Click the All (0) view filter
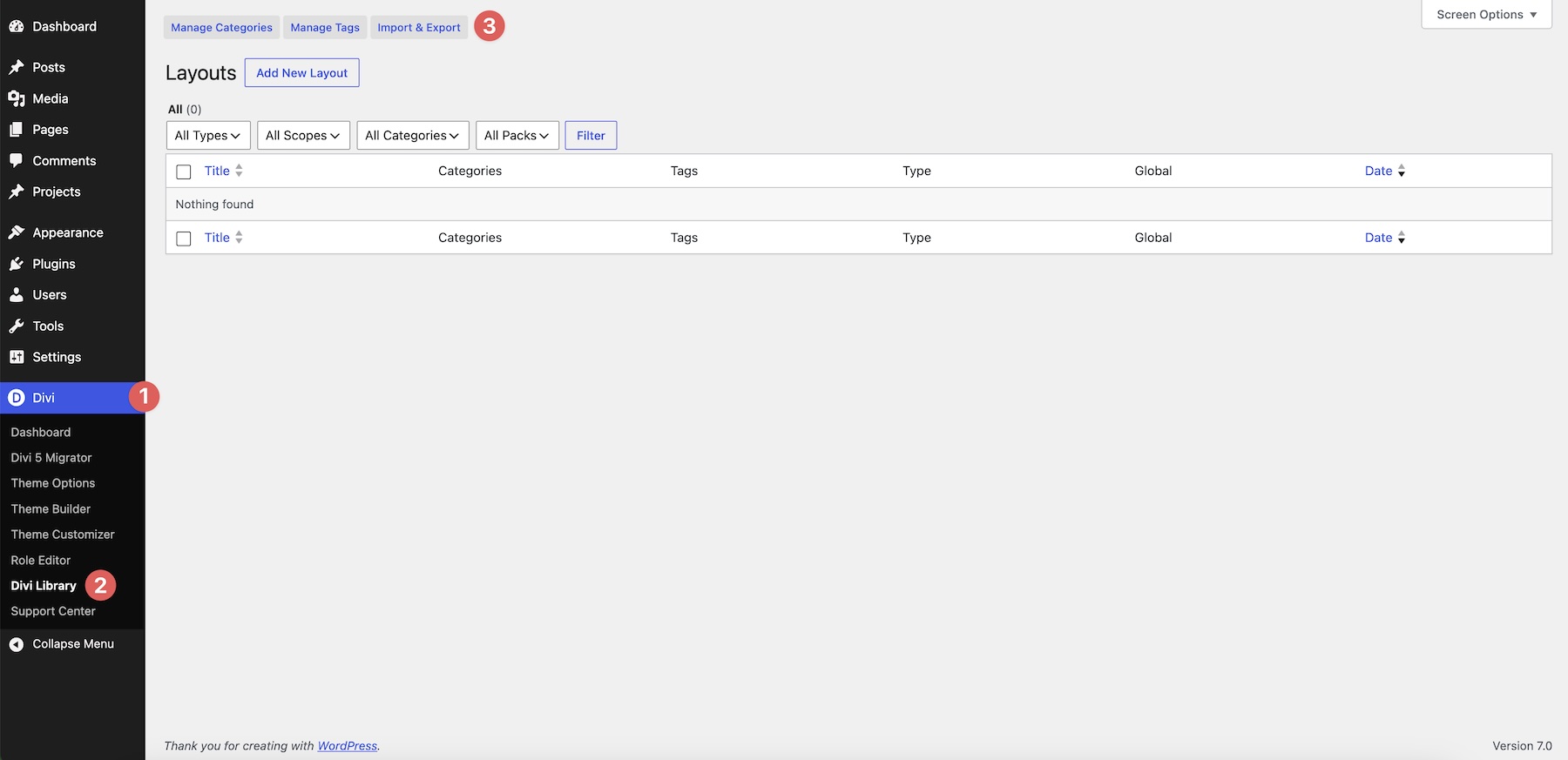 pyautogui.click(x=185, y=109)
